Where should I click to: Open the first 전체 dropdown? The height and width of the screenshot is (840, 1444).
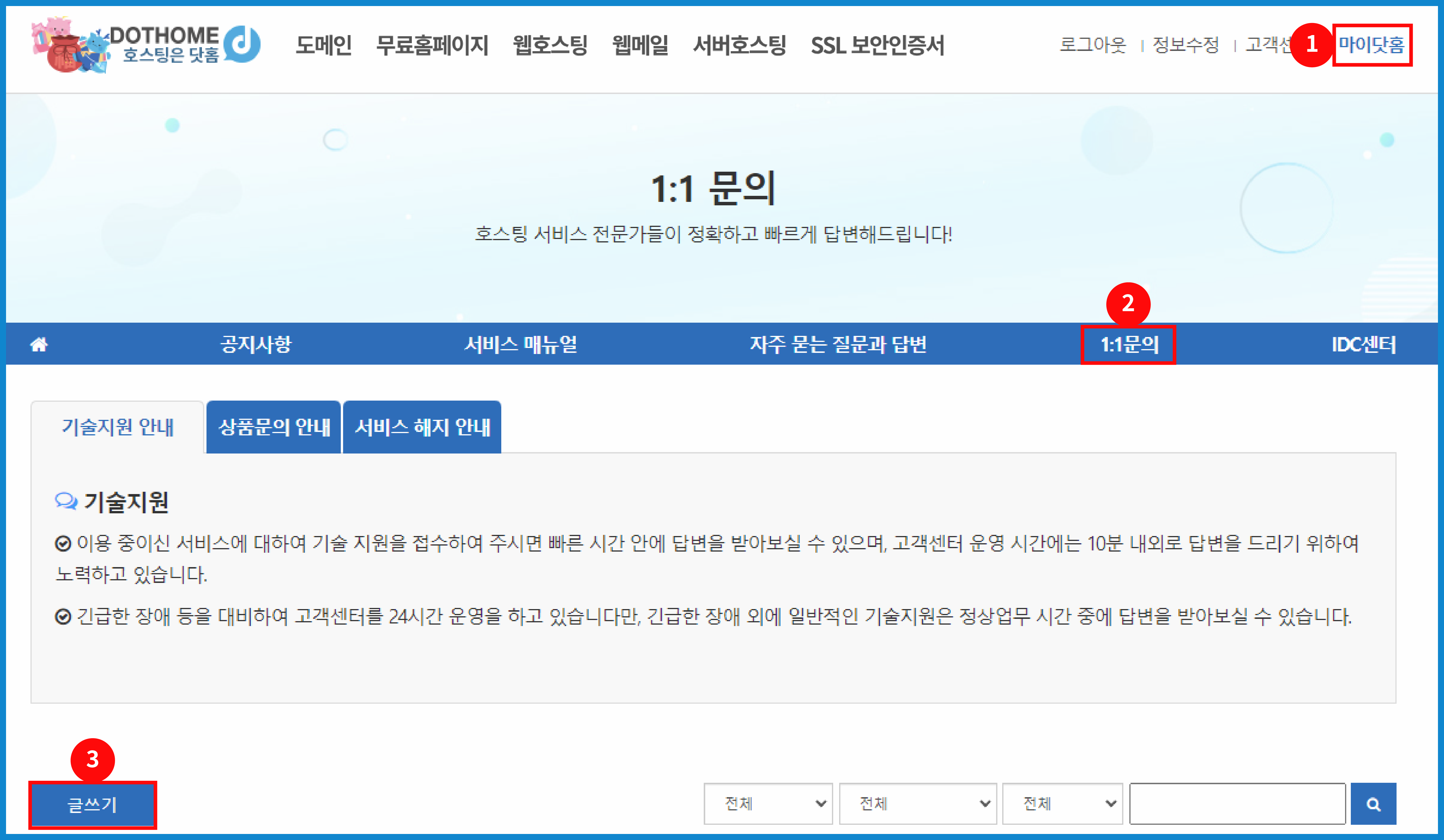click(x=768, y=804)
